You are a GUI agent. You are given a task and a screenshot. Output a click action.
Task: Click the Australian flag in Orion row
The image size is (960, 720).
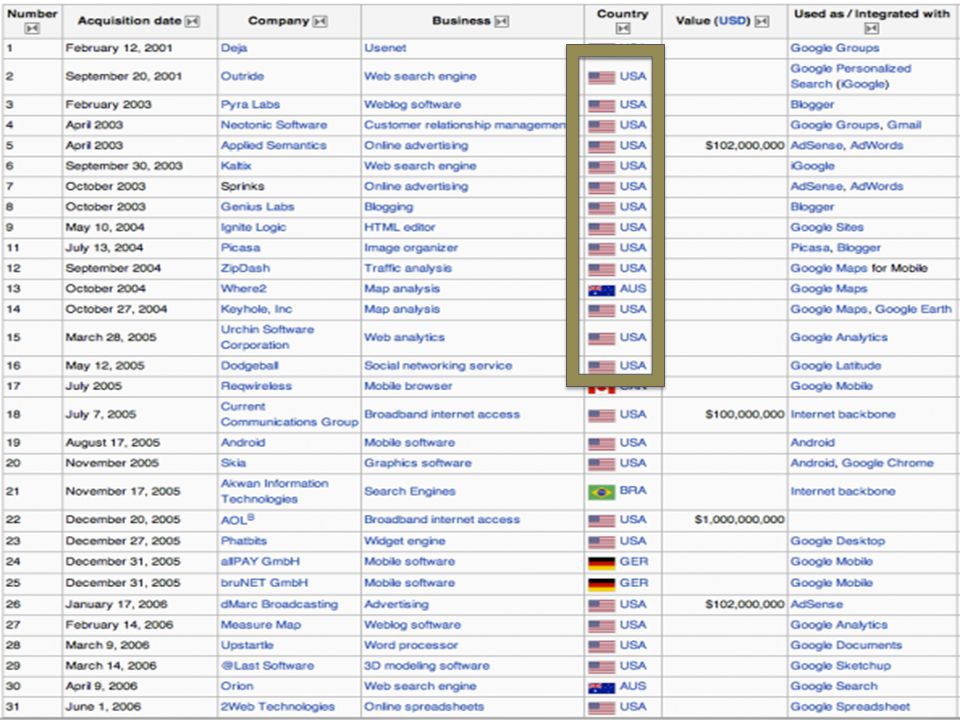point(601,688)
